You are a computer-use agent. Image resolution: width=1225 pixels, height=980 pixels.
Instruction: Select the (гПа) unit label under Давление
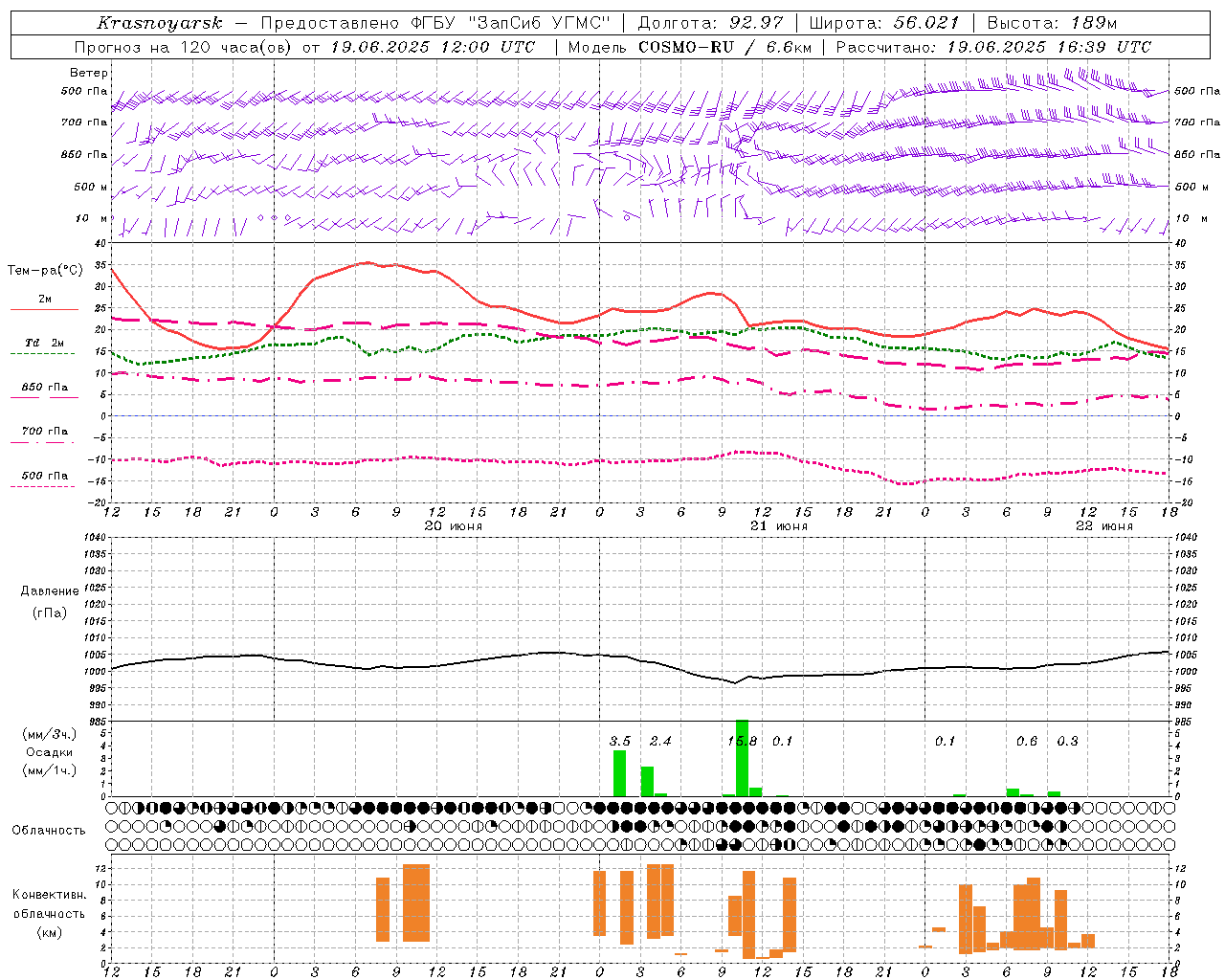(x=50, y=612)
